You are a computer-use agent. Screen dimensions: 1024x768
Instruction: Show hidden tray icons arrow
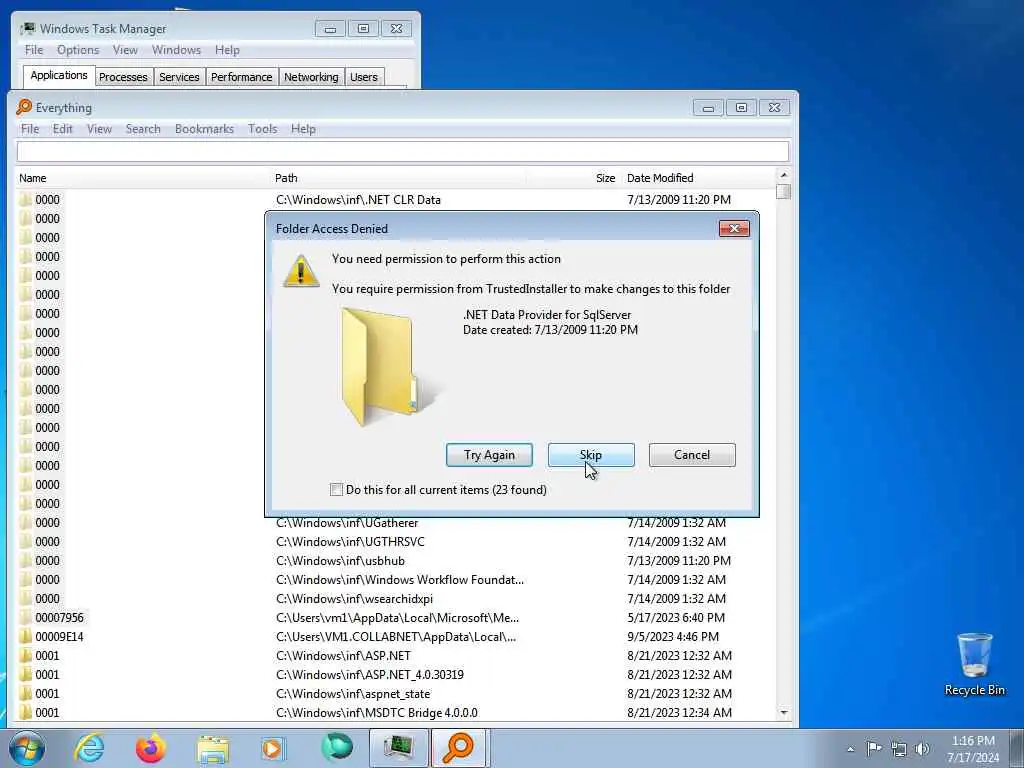(850, 749)
